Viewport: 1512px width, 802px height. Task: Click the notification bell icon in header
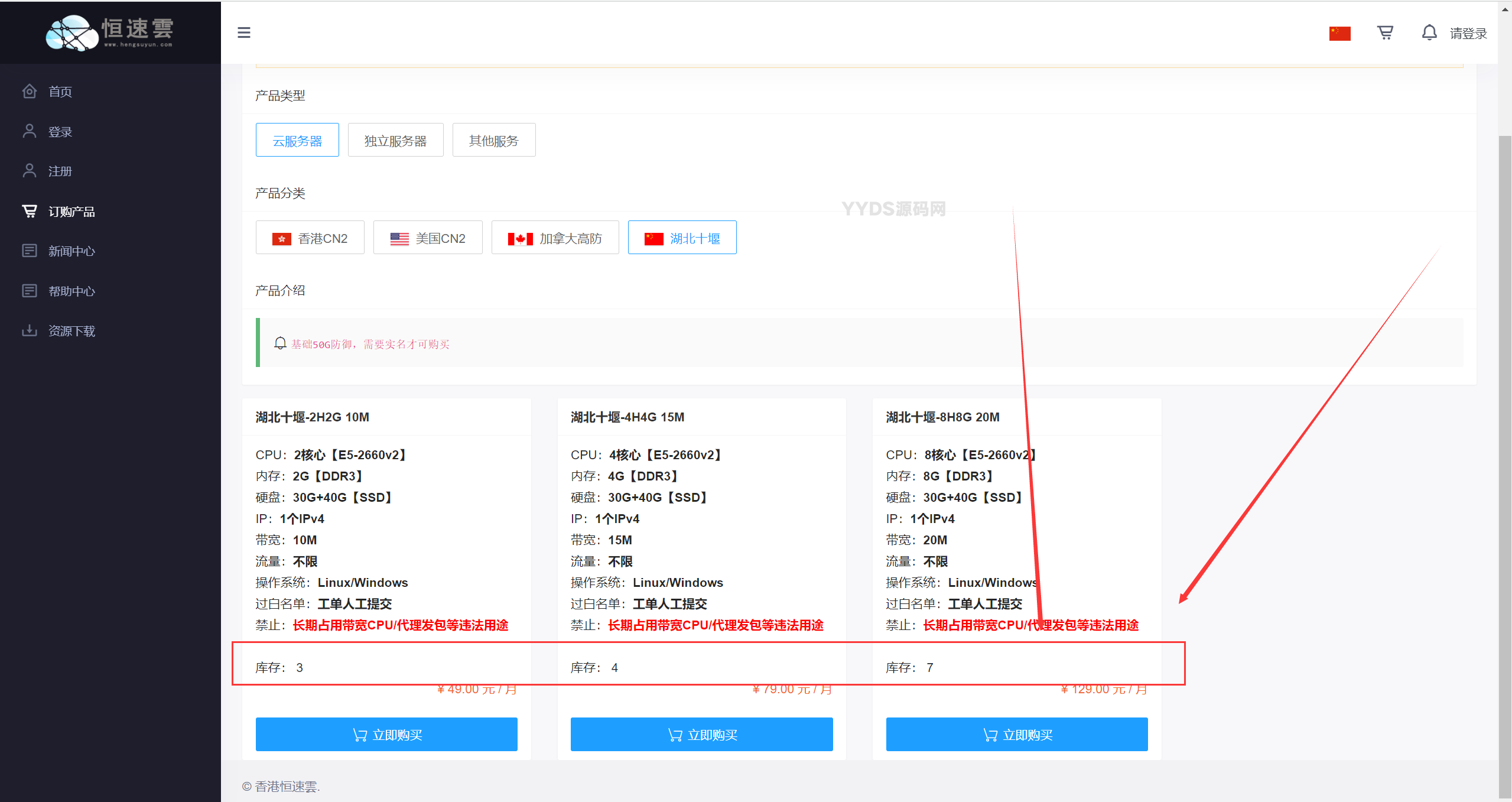(x=1429, y=33)
